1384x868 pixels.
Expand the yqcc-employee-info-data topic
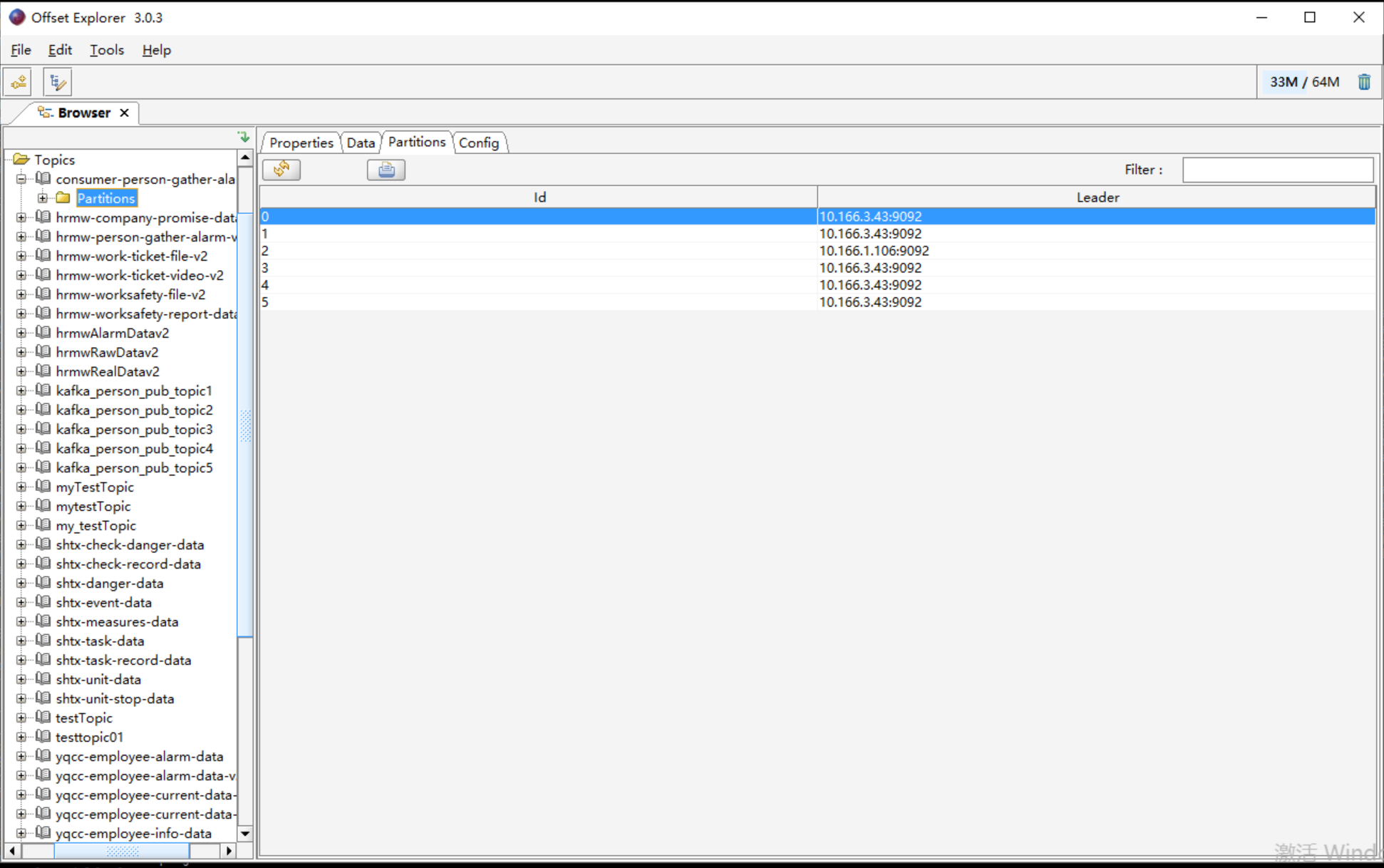21,833
